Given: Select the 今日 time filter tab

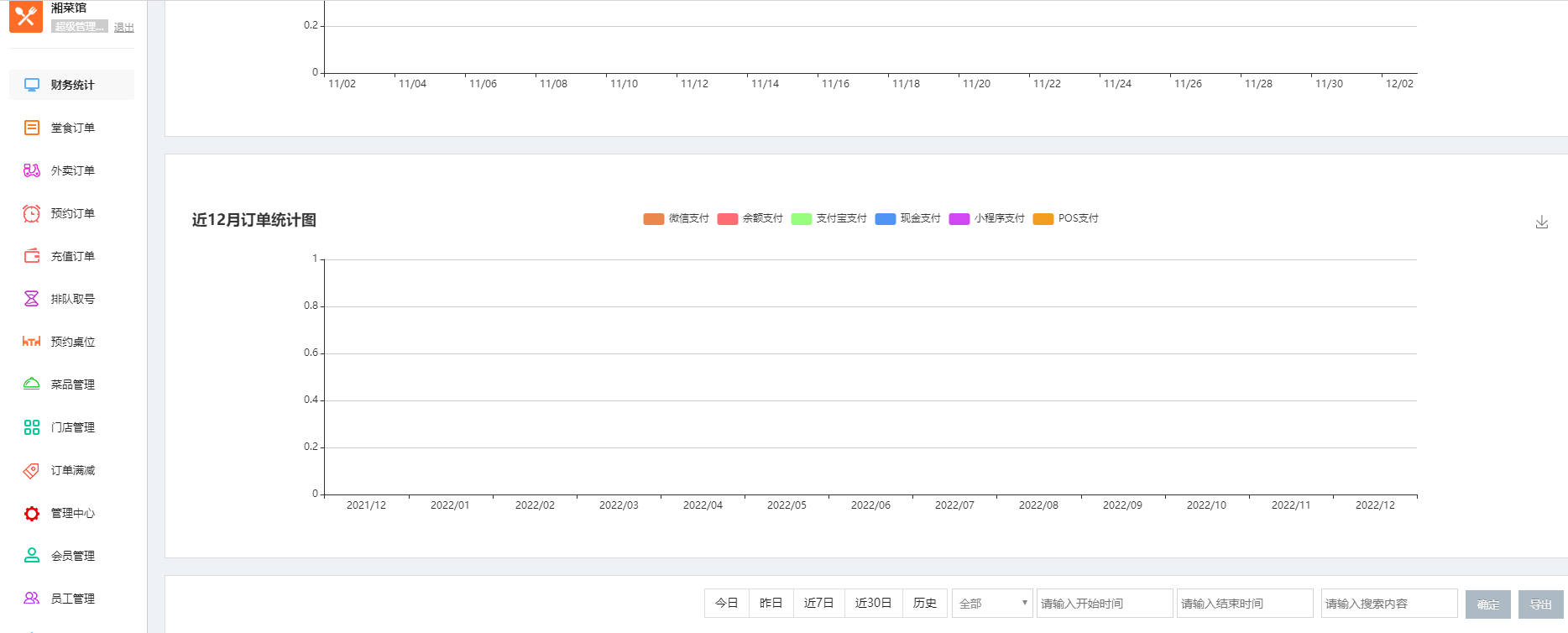Looking at the screenshot, I should tap(726, 603).
